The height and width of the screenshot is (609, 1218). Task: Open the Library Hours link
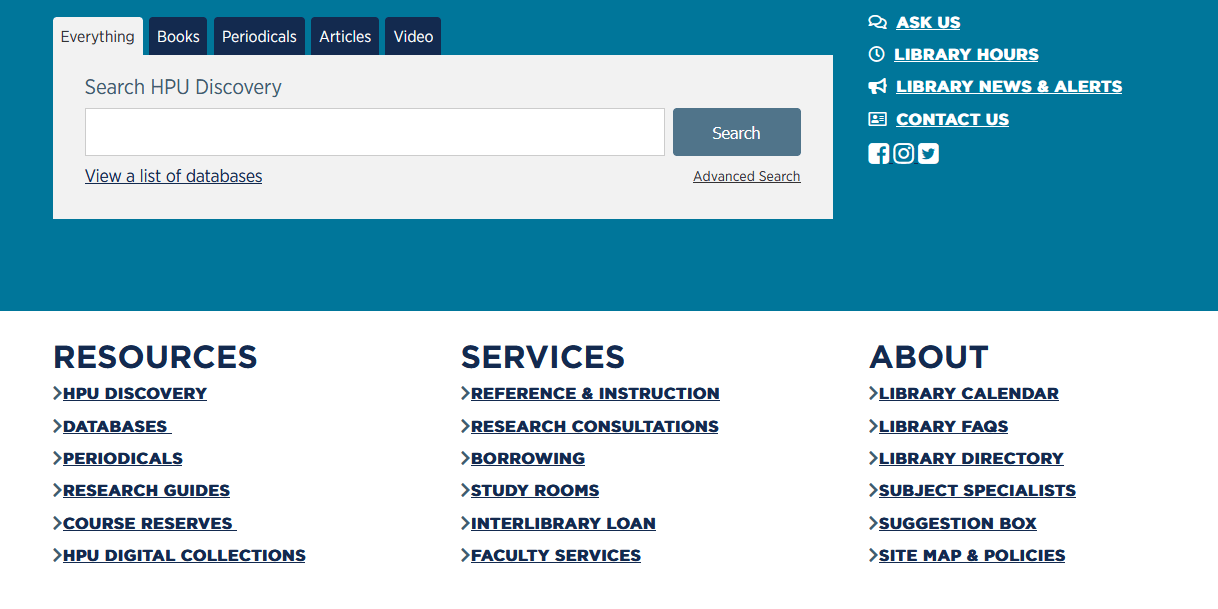[966, 54]
